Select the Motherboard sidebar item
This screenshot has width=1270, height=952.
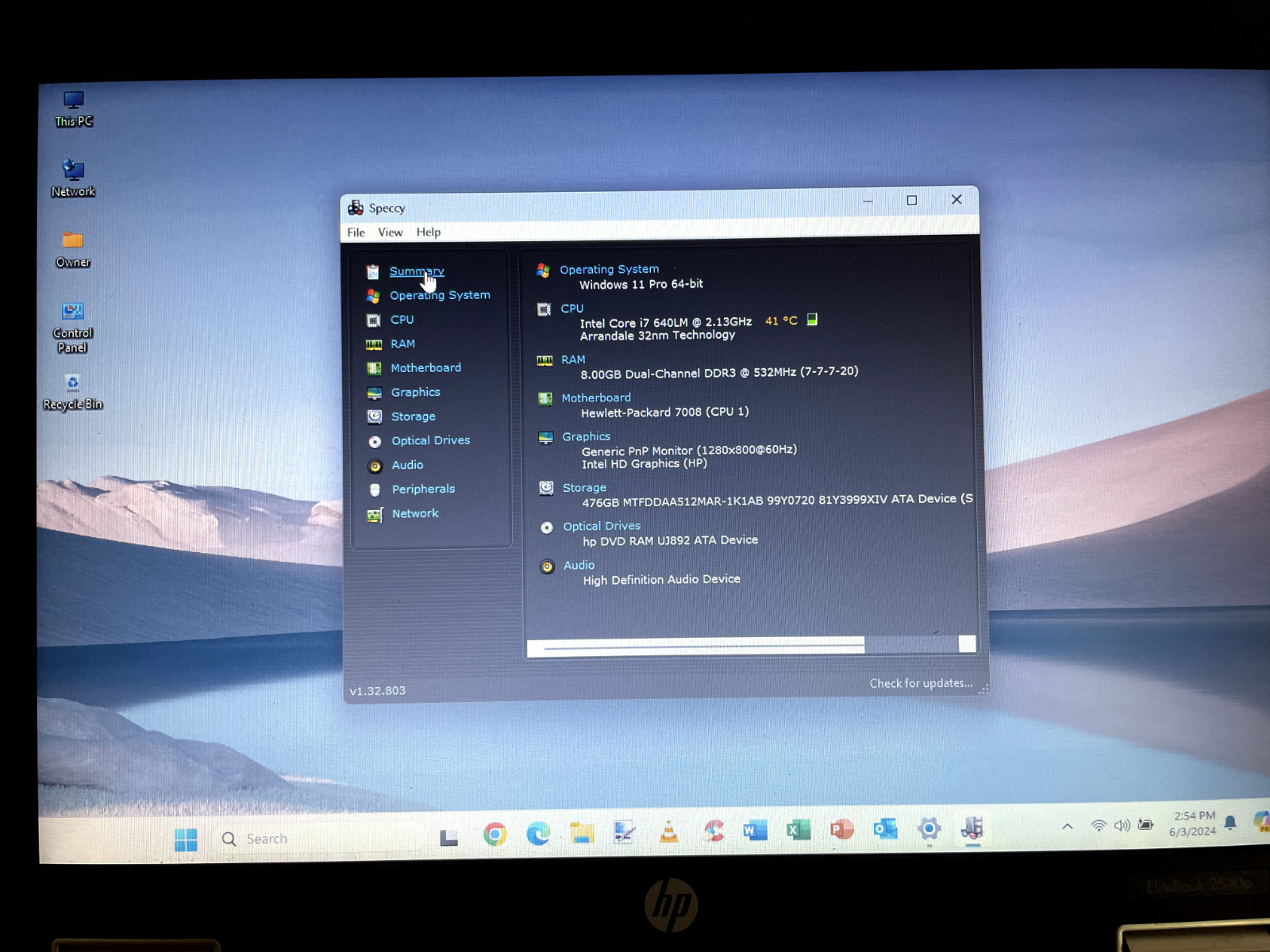coord(425,368)
